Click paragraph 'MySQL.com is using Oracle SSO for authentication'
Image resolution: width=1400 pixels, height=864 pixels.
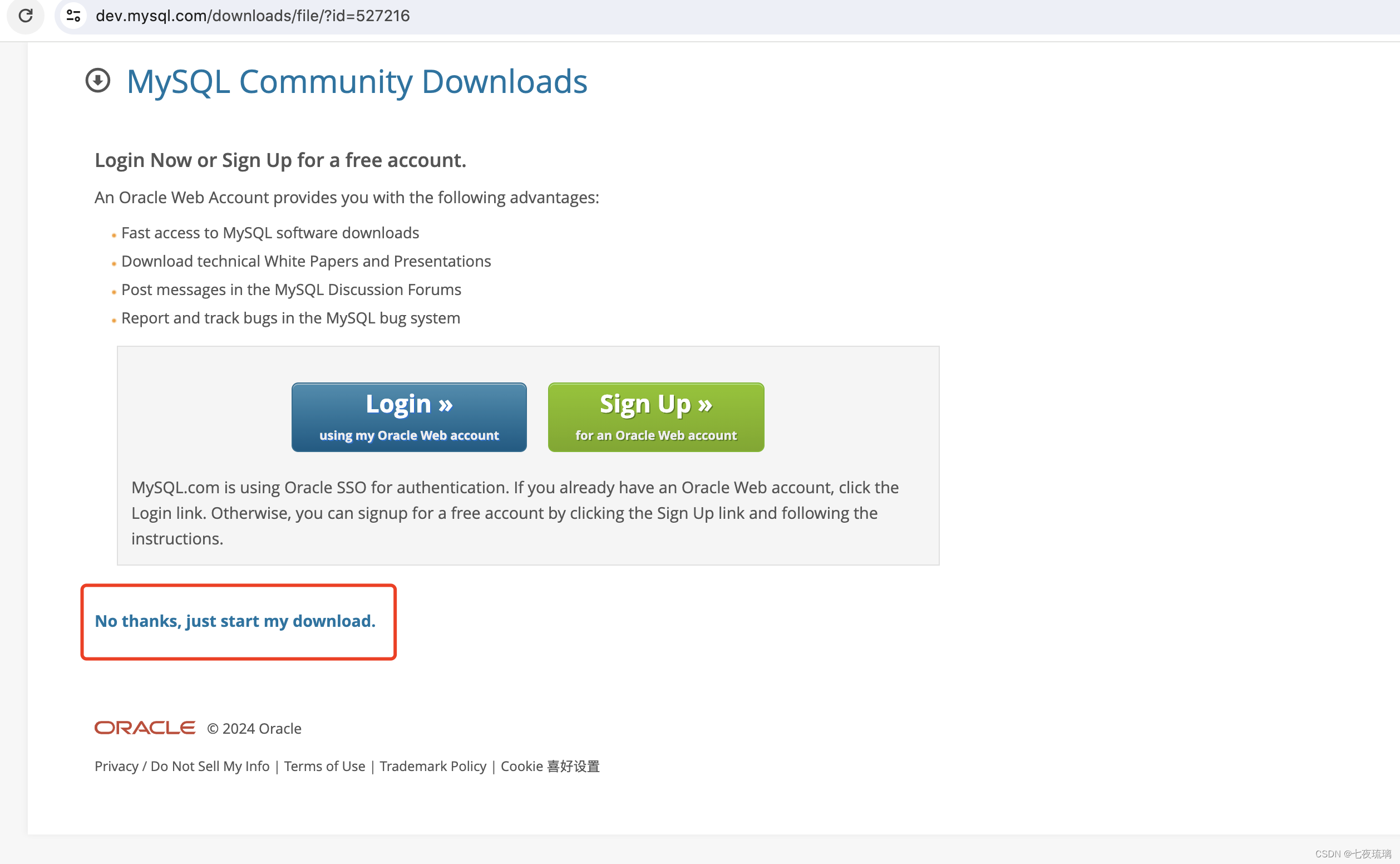[x=515, y=513]
